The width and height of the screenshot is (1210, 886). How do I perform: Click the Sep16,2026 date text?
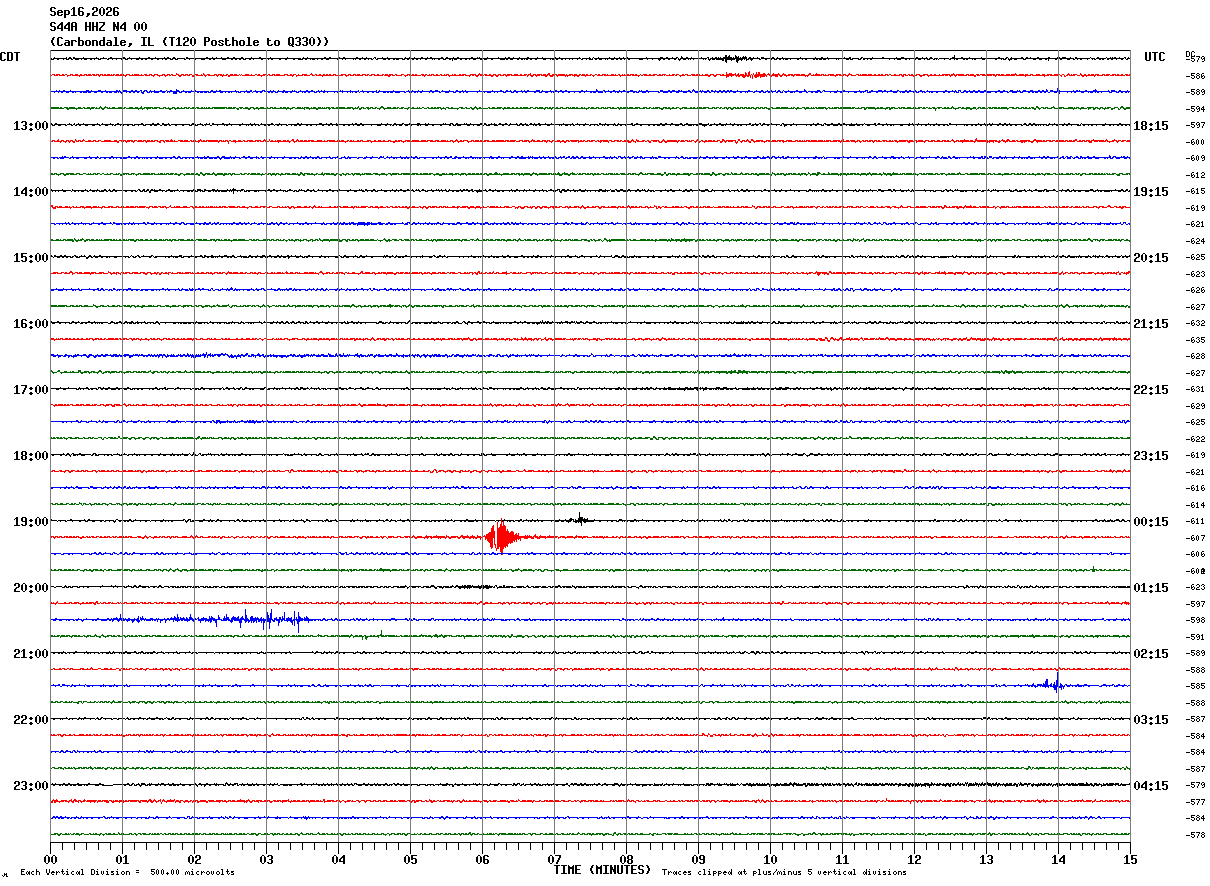click(84, 12)
